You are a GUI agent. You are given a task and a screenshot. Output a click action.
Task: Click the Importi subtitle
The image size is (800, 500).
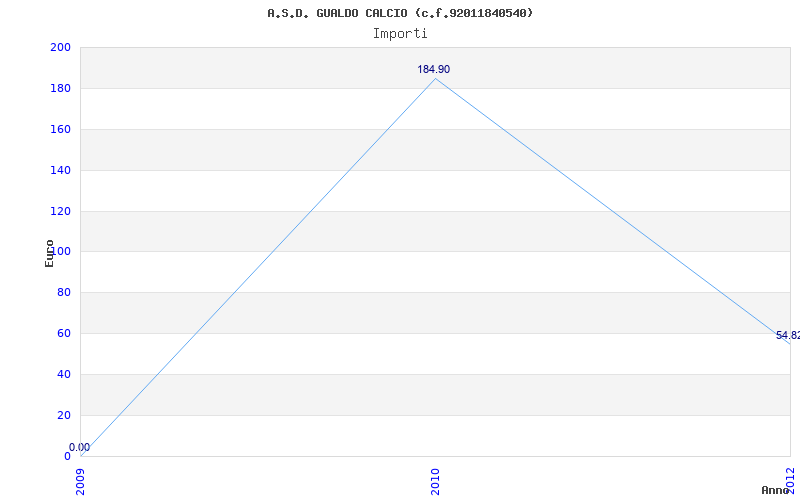(x=400, y=34)
